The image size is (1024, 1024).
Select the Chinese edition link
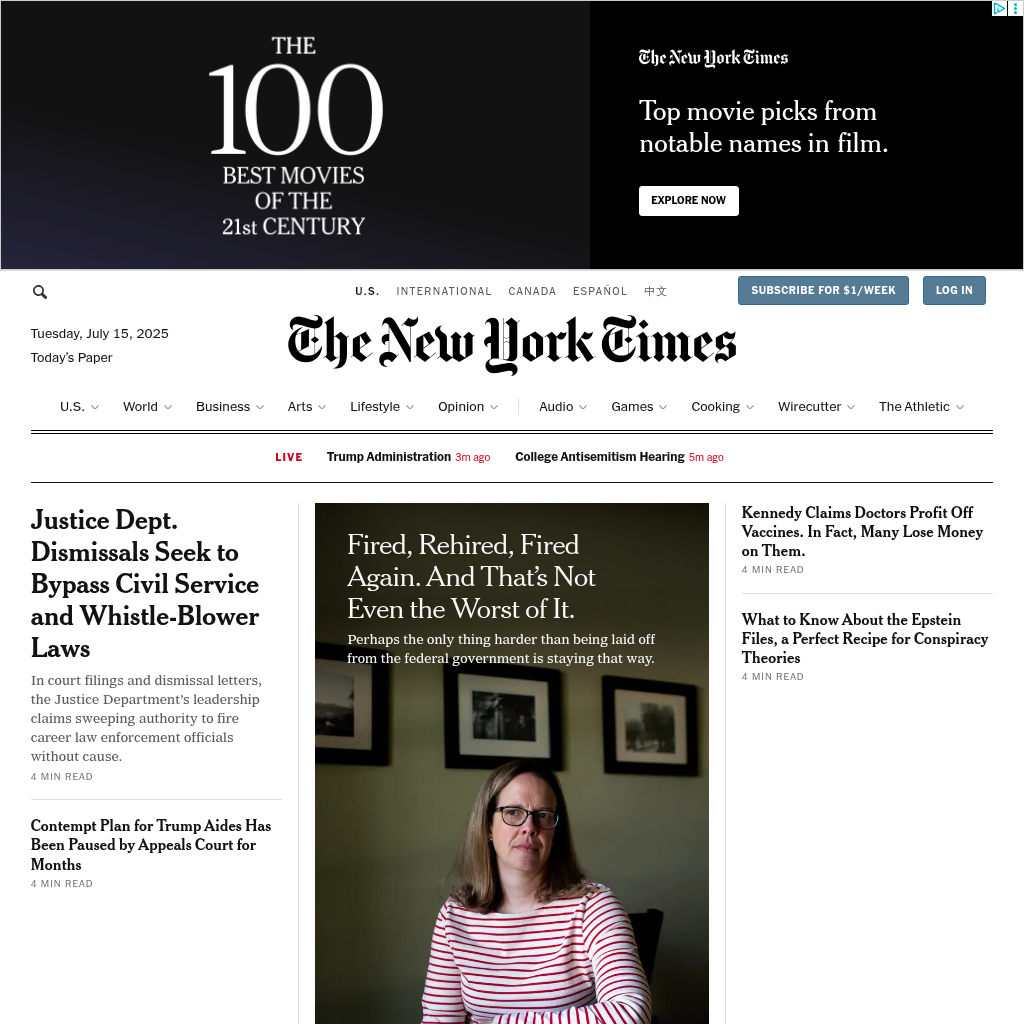tap(655, 291)
